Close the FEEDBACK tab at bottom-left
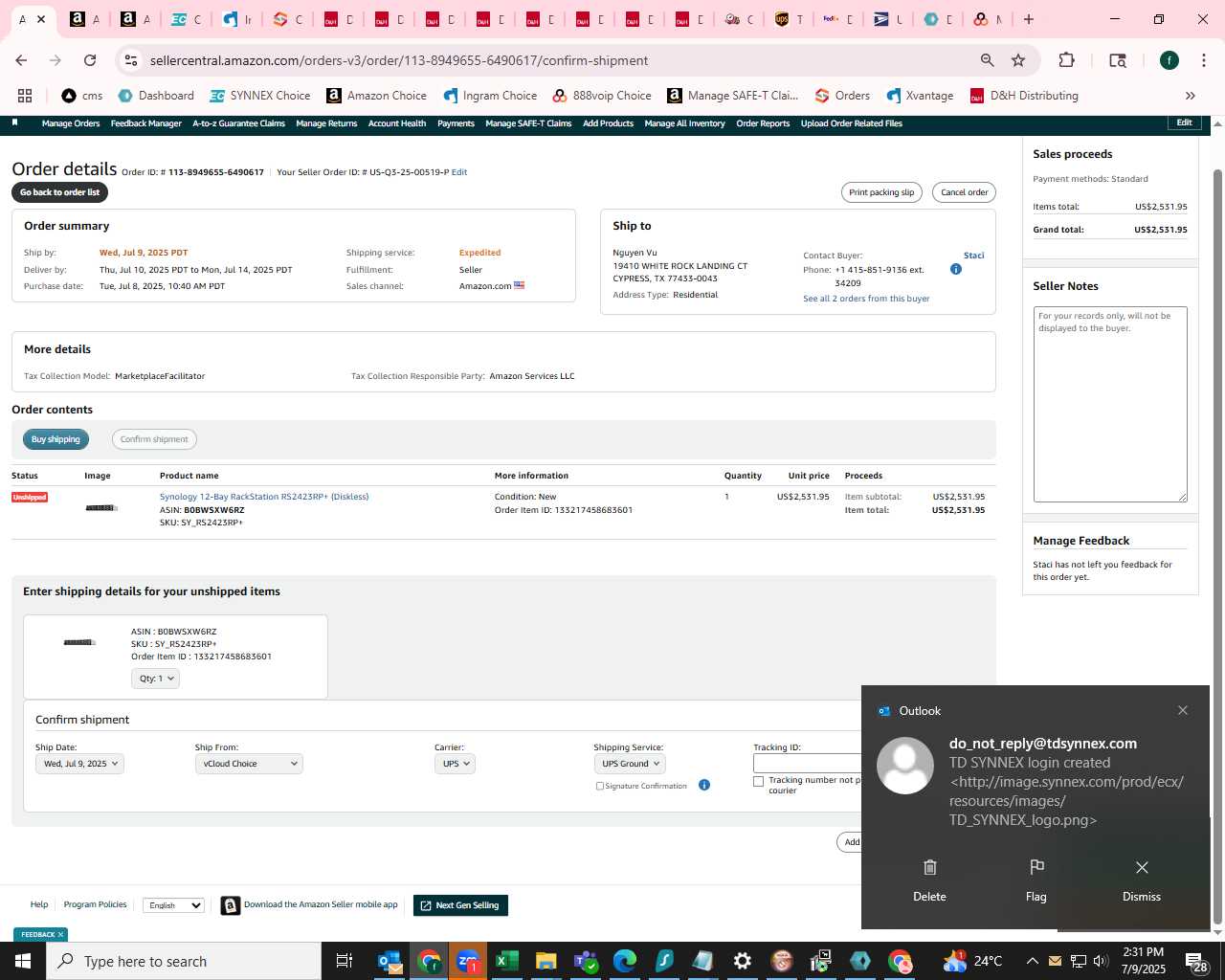 tap(60, 935)
